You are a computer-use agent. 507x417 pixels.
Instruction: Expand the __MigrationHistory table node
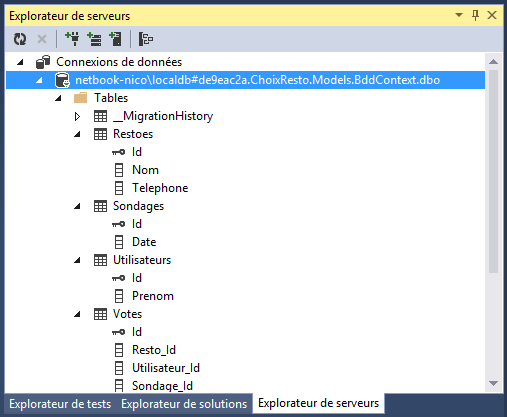77,116
